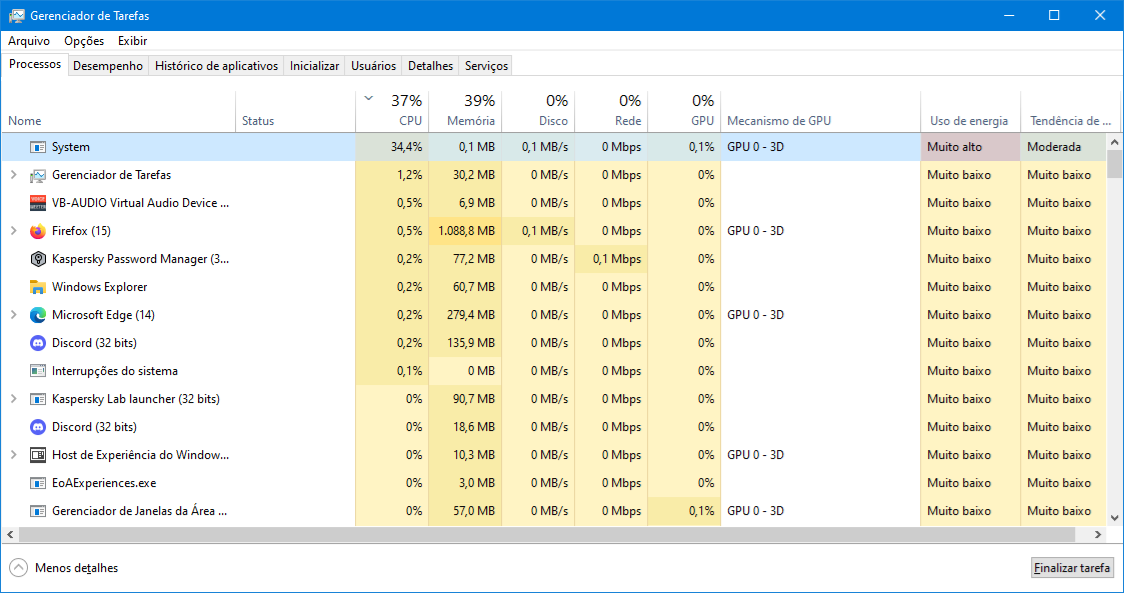Open the Exibir menu
This screenshot has width=1124, height=593.
(x=133, y=41)
